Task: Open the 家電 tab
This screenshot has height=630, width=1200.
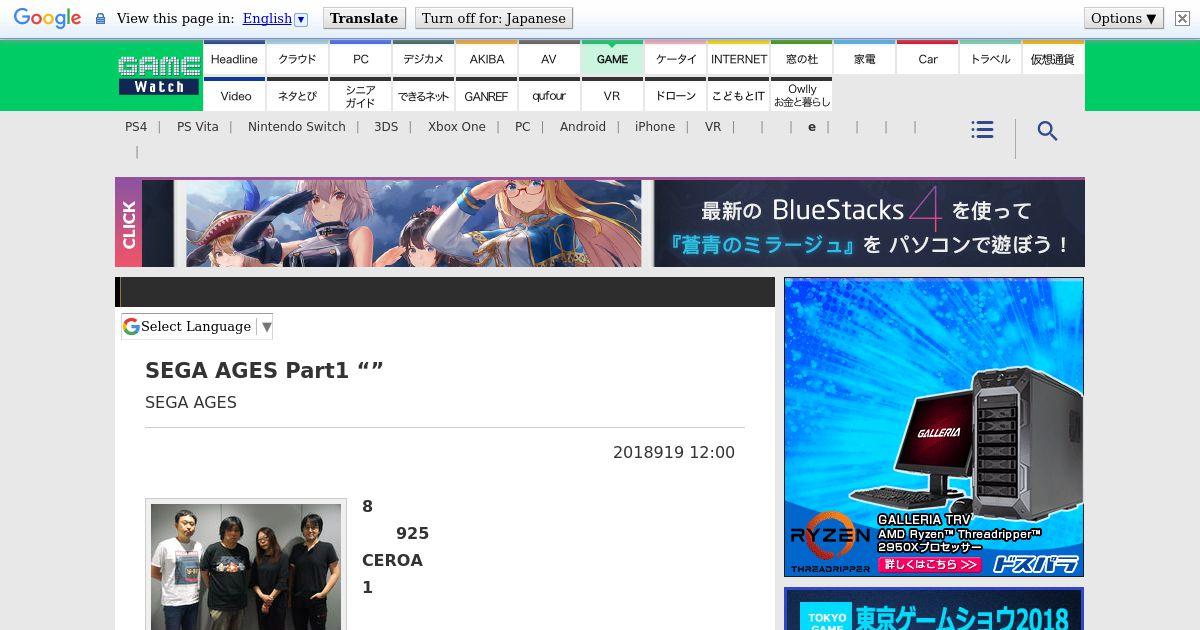Action: (865, 59)
